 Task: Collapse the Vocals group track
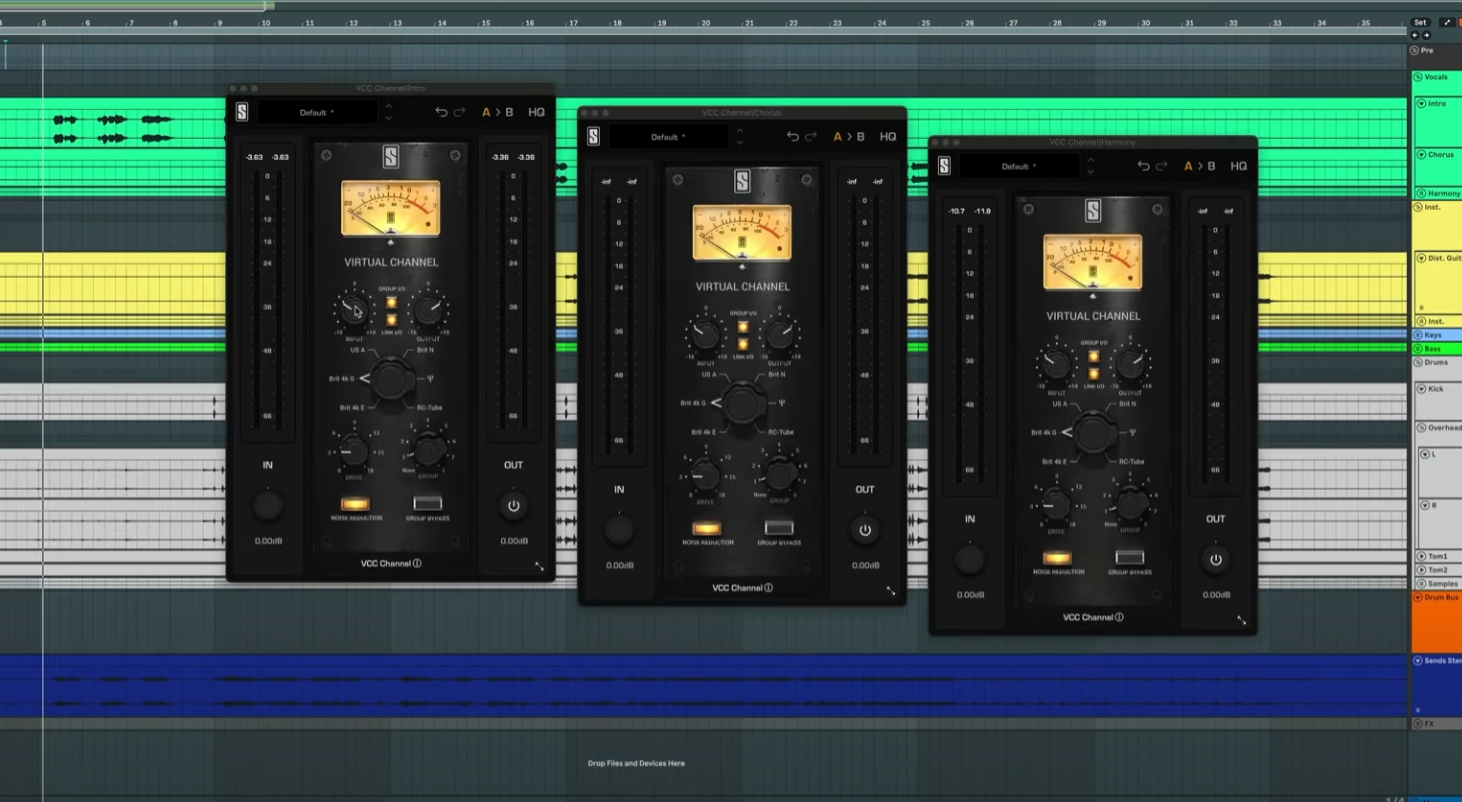click(1418, 77)
